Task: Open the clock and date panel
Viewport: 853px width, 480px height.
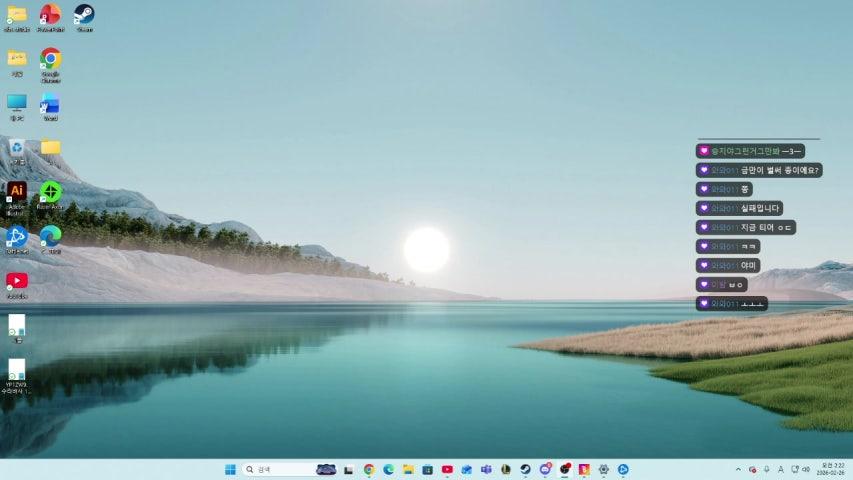Action: tap(830, 469)
